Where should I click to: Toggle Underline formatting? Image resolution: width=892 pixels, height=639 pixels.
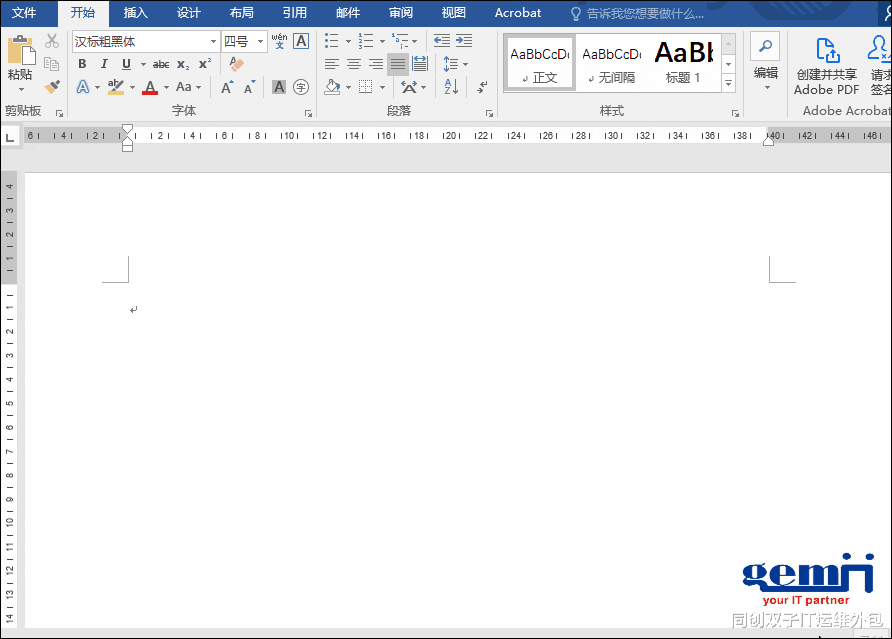(x=126, y=64)
